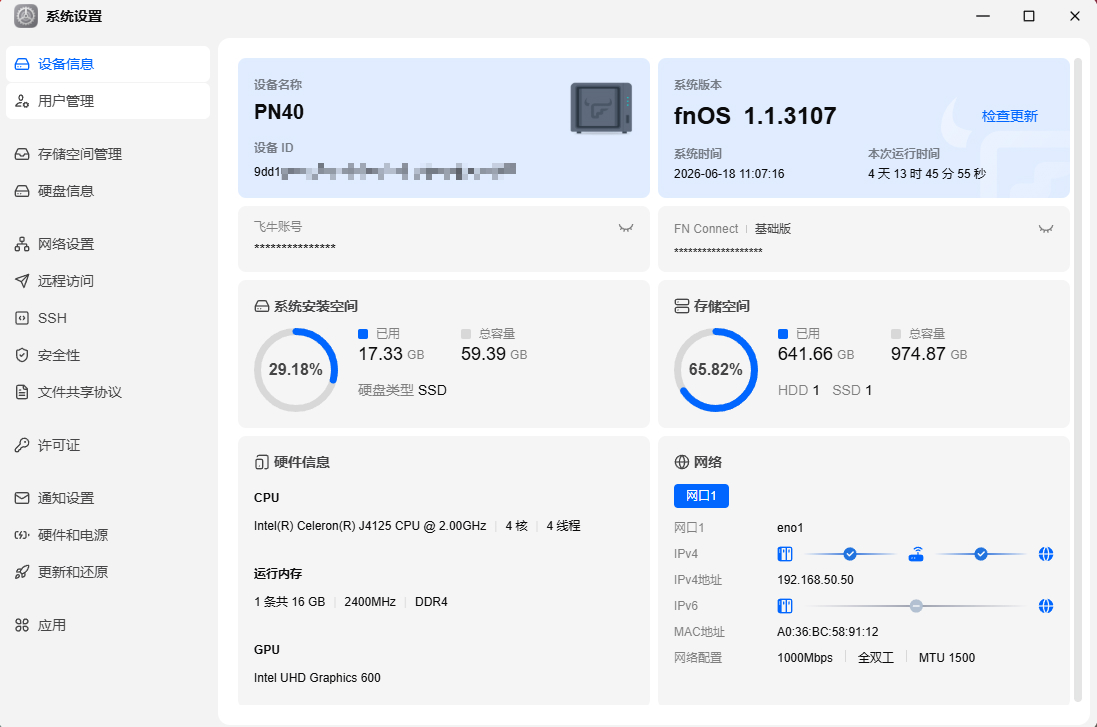
Task: Click the 文件共享协议 document icon
Action: pos(22,393)
